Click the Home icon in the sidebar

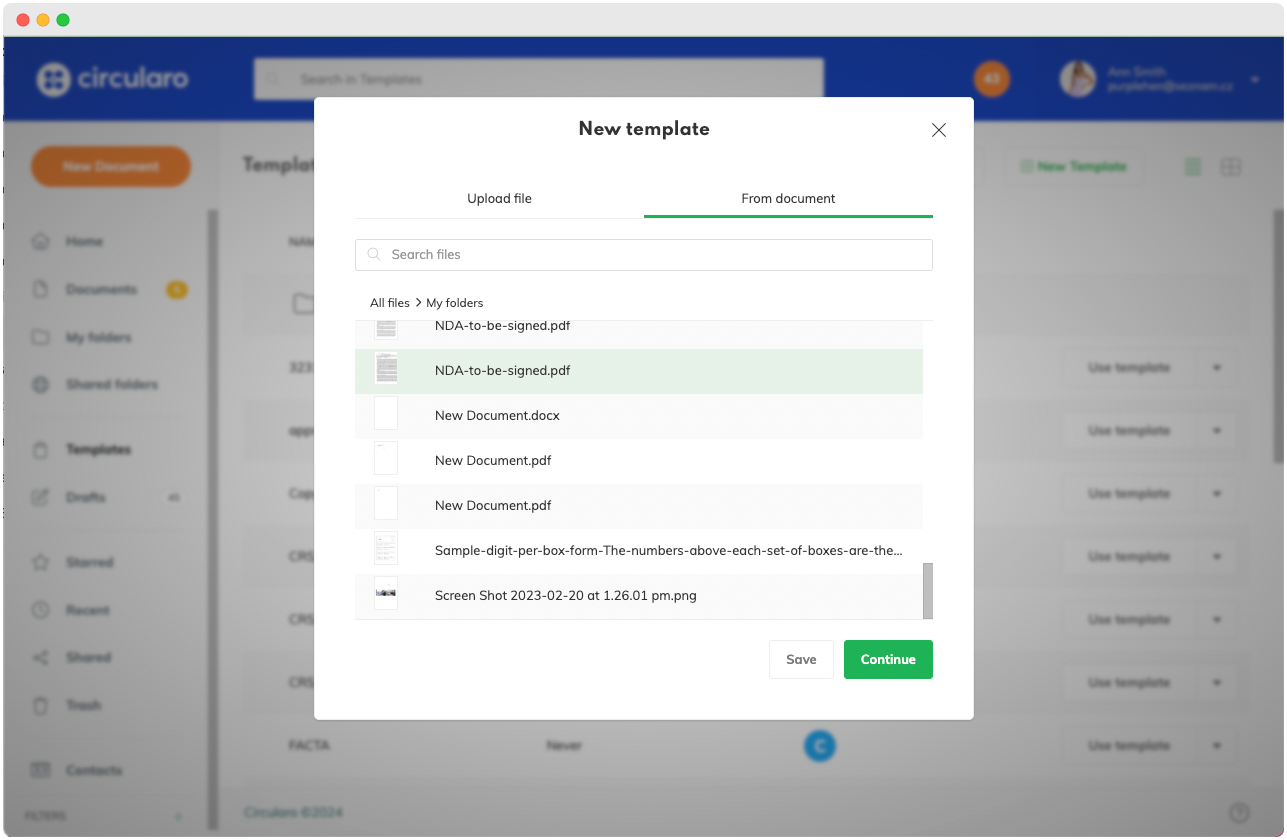coord(41,241)
